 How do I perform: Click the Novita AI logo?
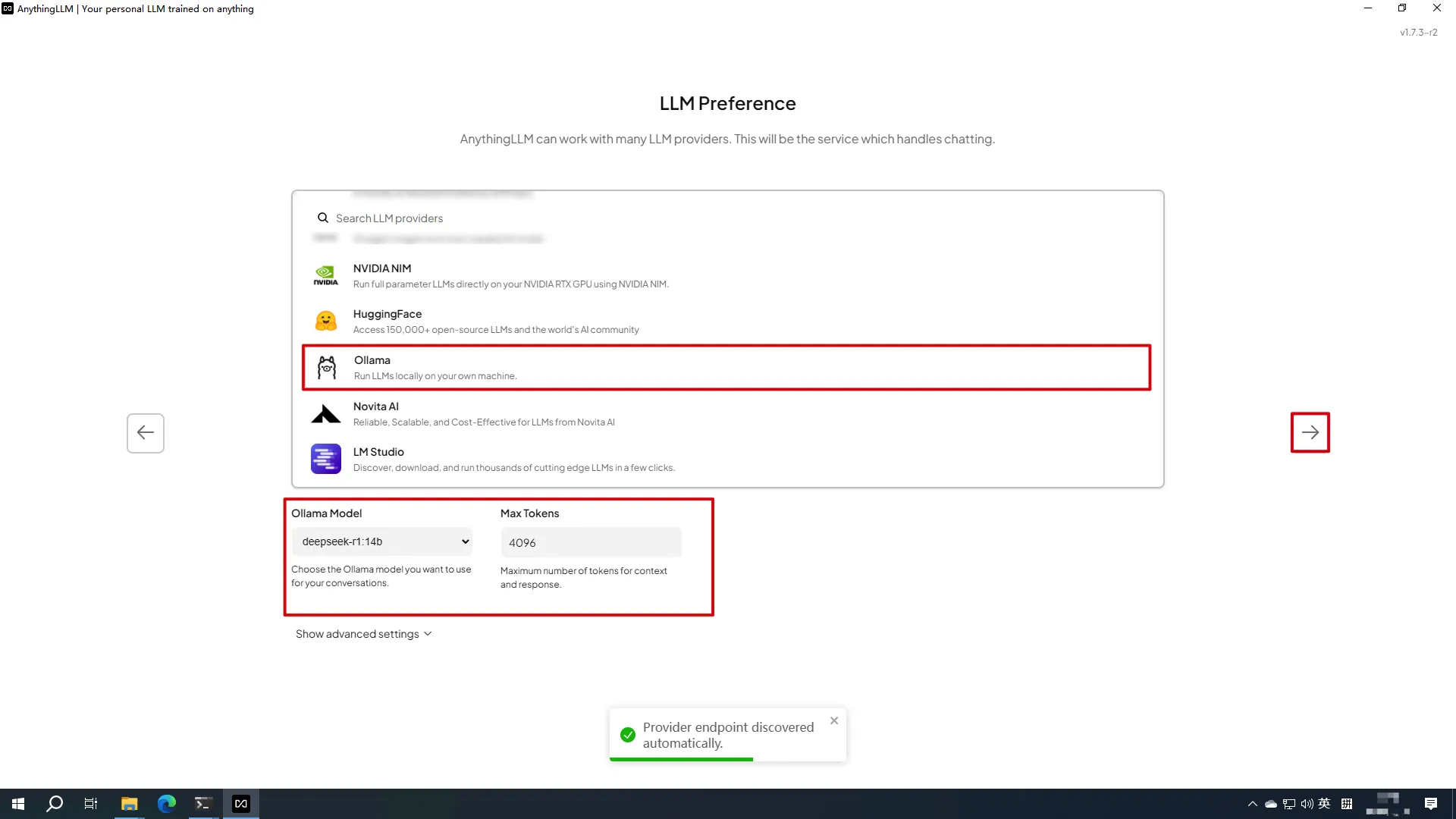325,414
